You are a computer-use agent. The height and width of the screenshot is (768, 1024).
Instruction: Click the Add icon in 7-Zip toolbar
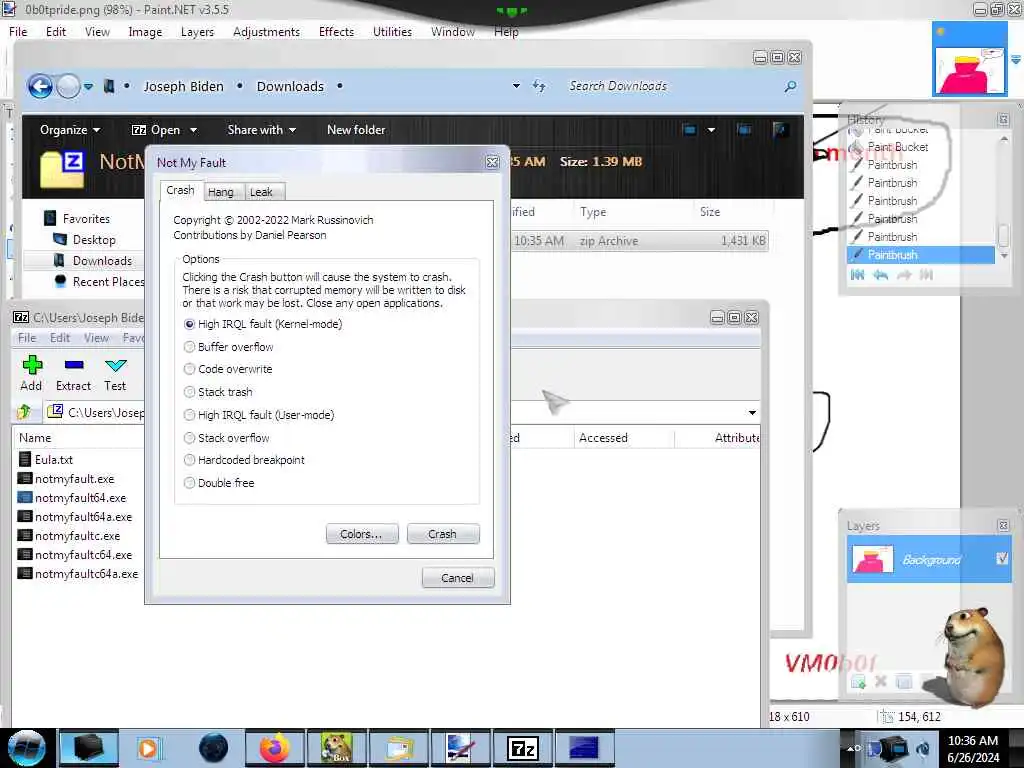31,373
